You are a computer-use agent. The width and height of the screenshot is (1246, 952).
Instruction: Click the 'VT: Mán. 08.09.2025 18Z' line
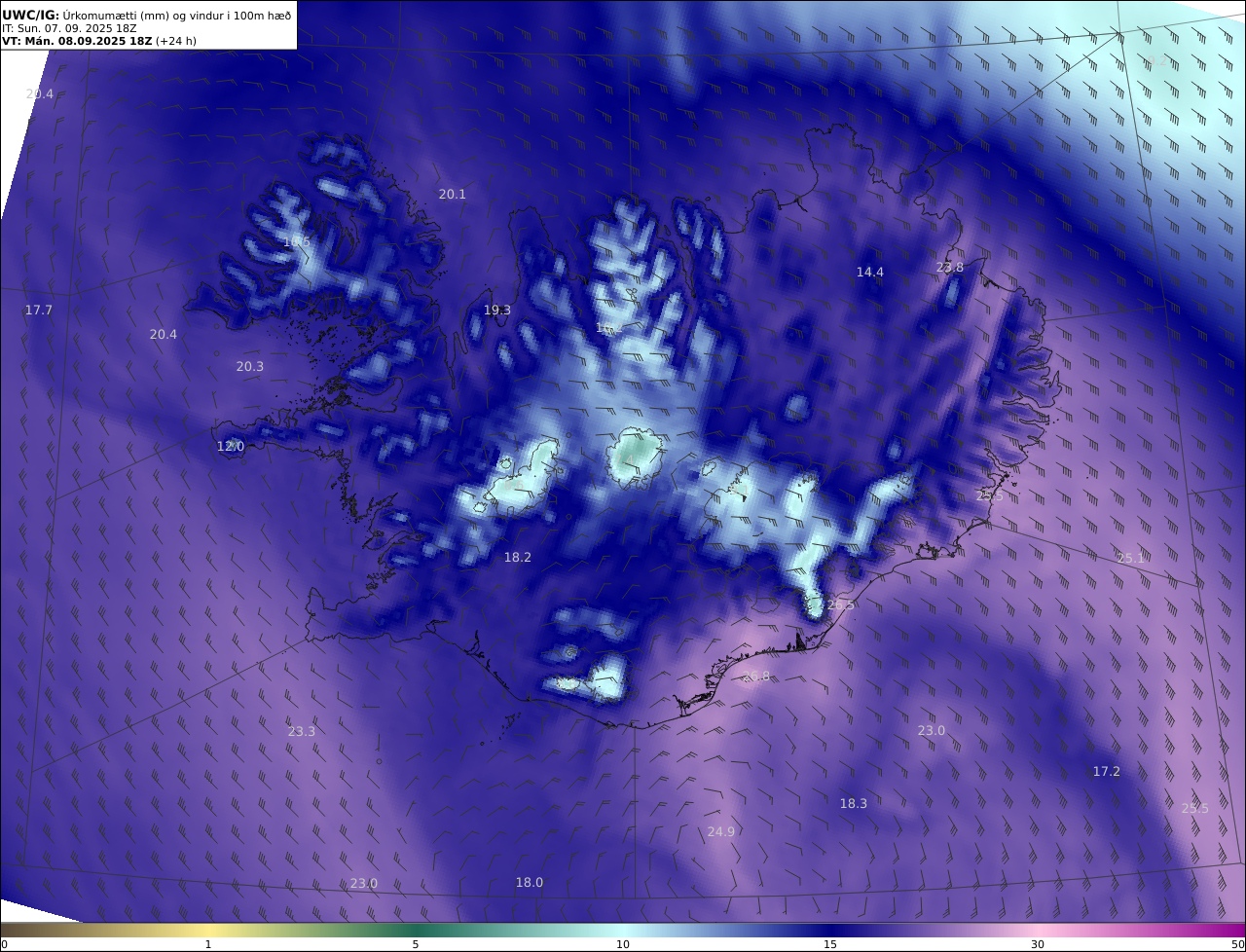pos(77,41)
